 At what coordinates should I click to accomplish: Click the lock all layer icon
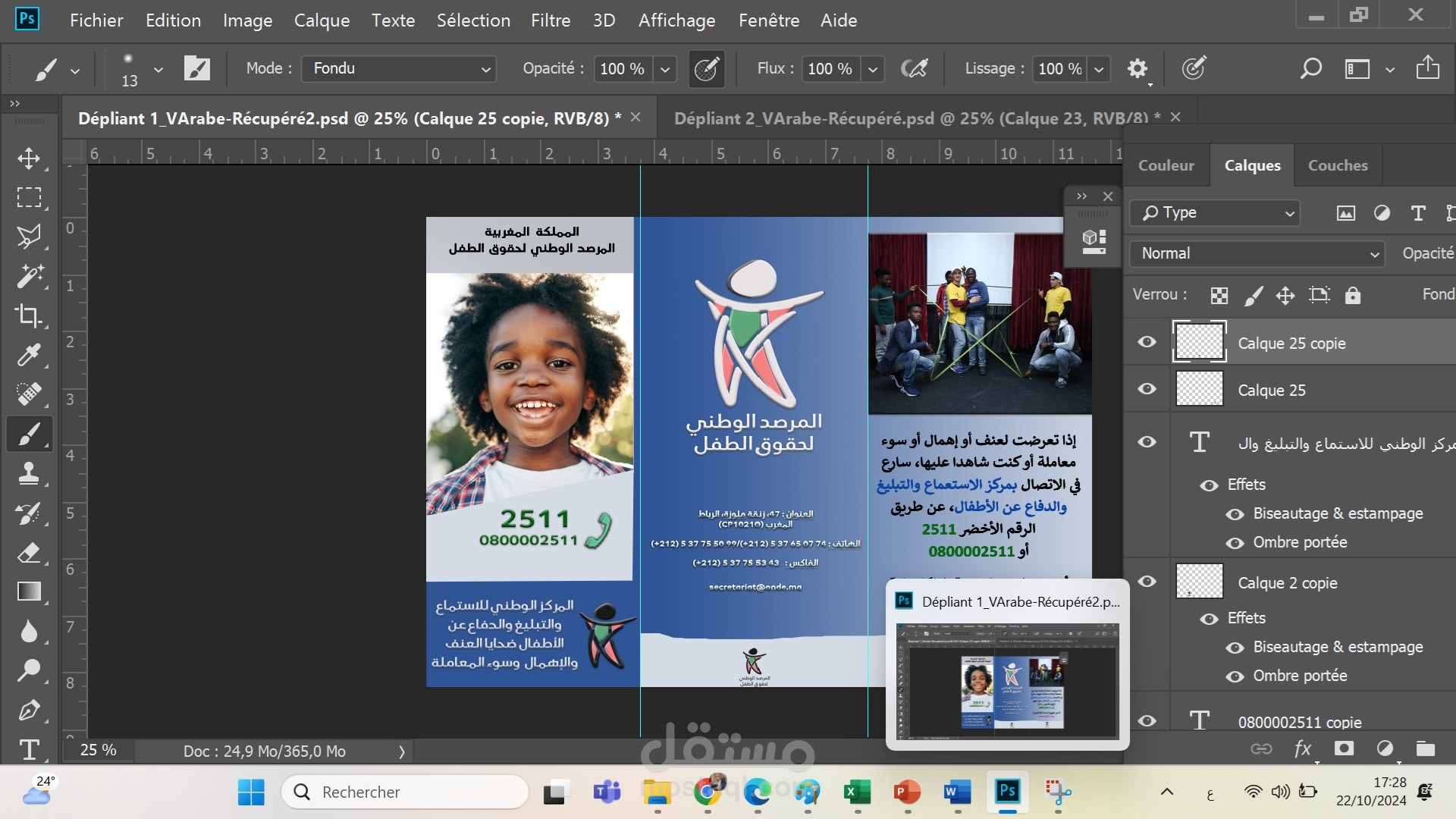point(1353,295)
